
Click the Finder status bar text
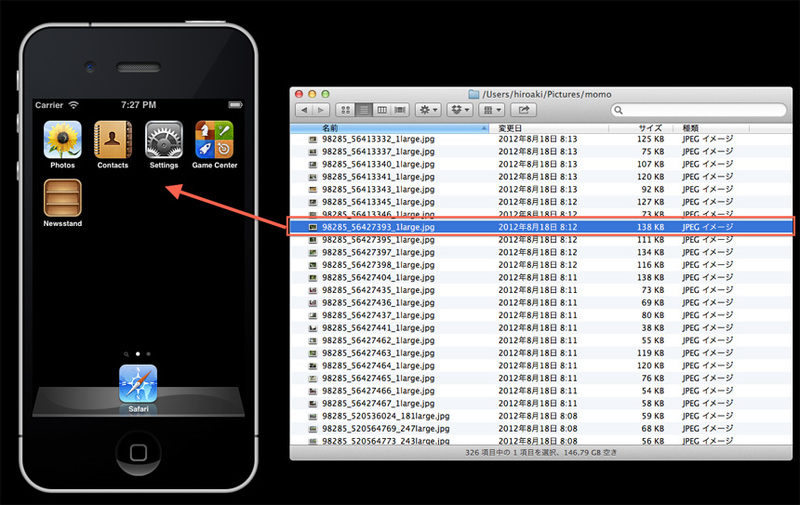(x=541, y=452)
